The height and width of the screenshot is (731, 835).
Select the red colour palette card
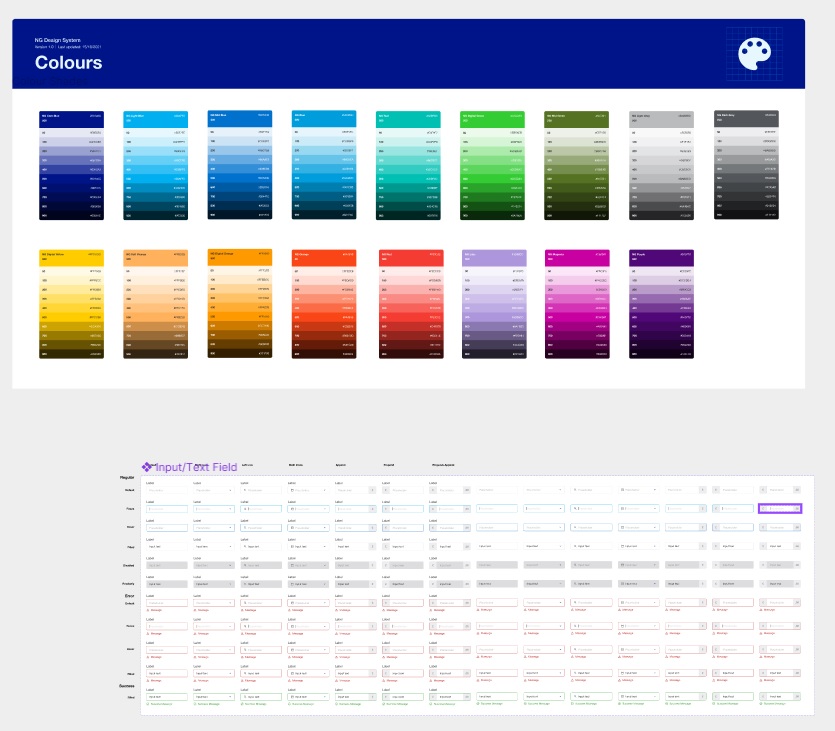(408, 304)
